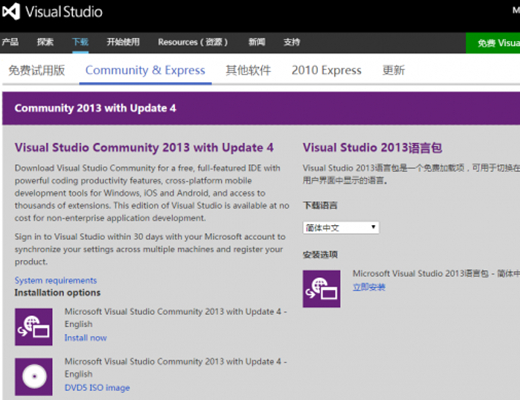Select the 下载 menu item
This screenshot has width=520, height=400.
point(80,42)
